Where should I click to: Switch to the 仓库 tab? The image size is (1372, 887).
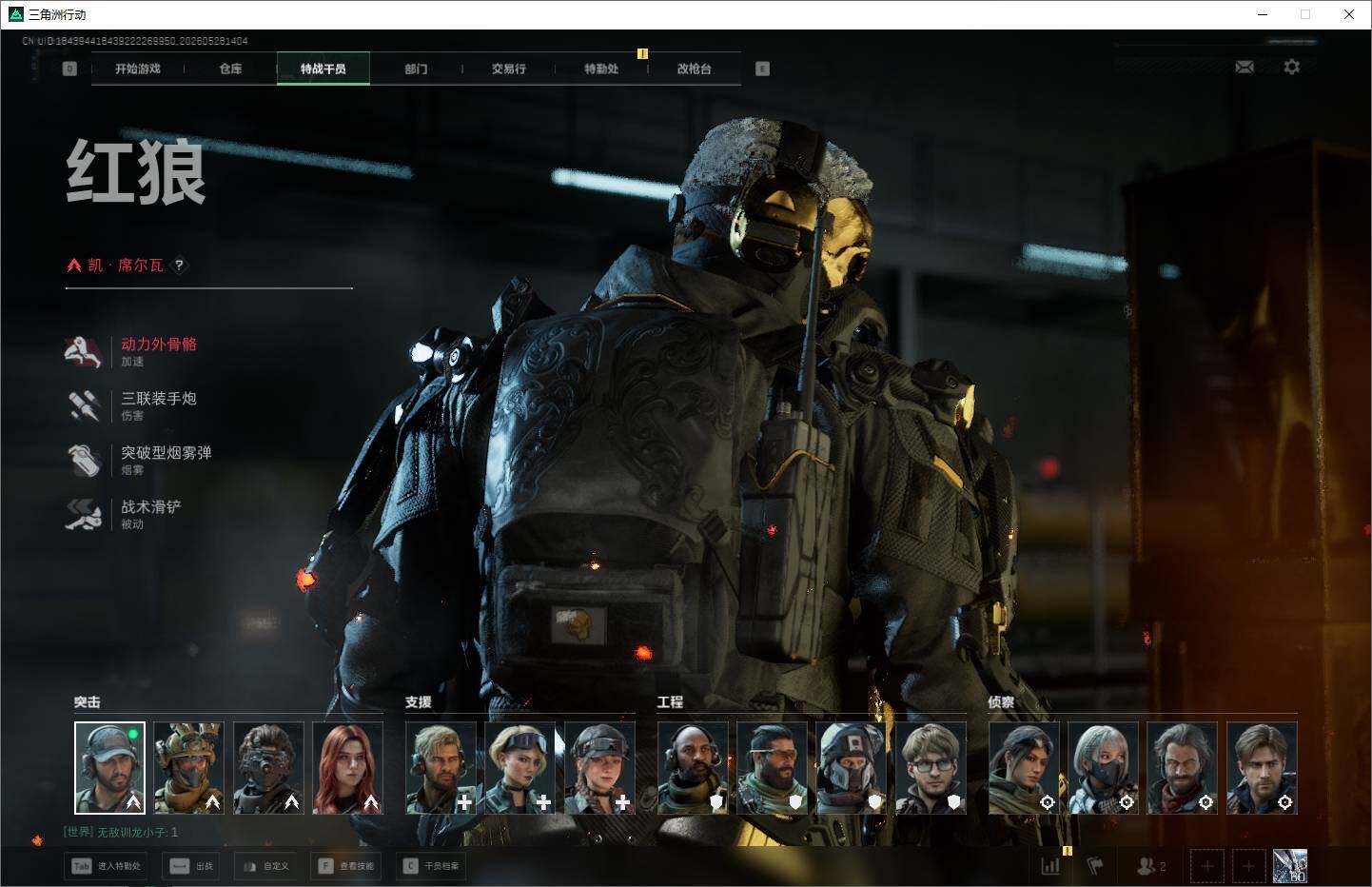pos(230,69)
